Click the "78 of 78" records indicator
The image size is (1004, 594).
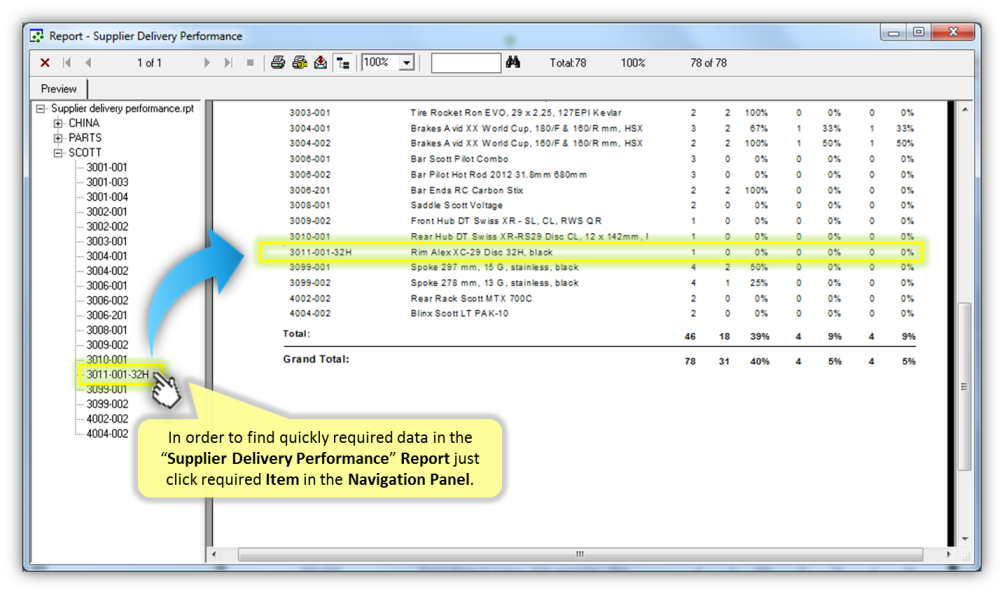pos(708,63)
